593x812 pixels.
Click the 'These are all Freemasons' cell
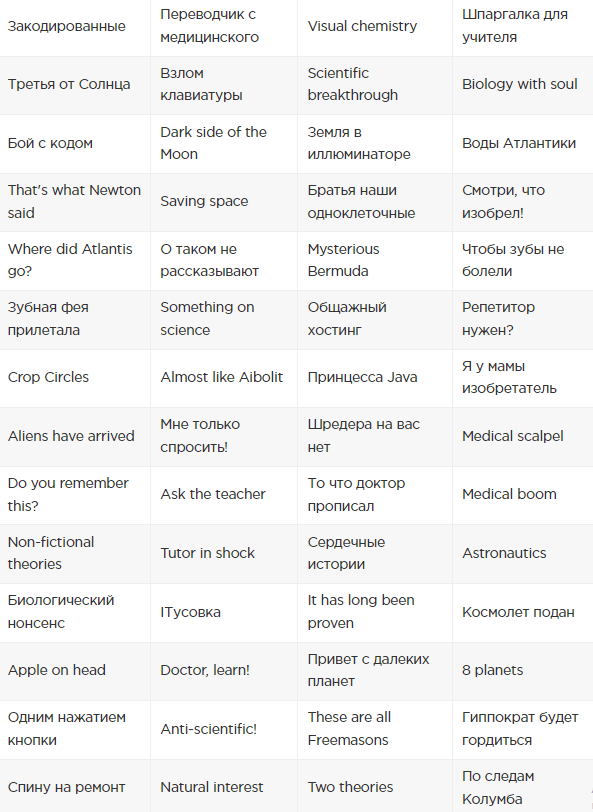(x=375, y=730)
